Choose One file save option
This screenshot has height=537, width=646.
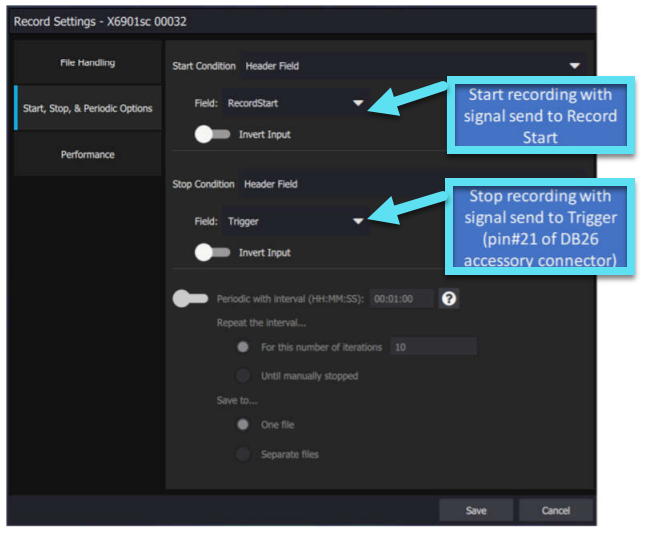[x=242, y=424]
